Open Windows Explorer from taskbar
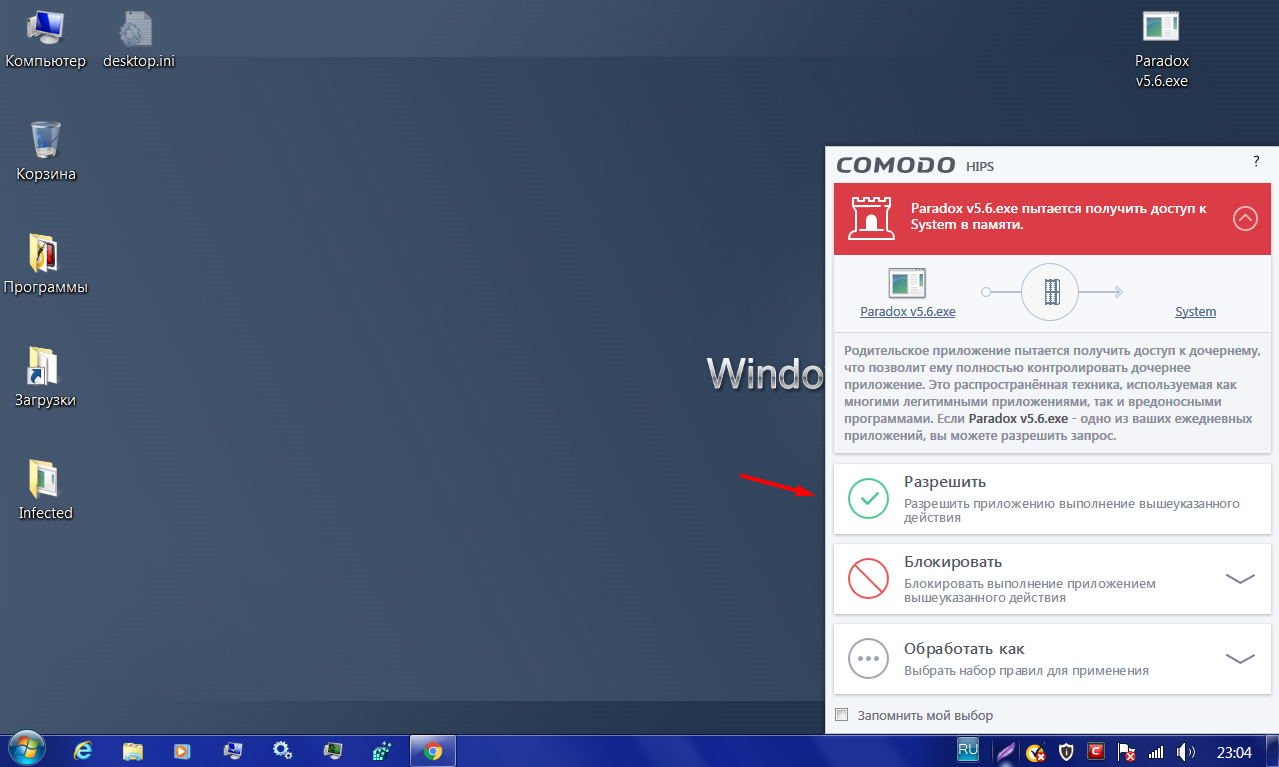Viewport: 1279px width, 767px height. coord(133,750)
